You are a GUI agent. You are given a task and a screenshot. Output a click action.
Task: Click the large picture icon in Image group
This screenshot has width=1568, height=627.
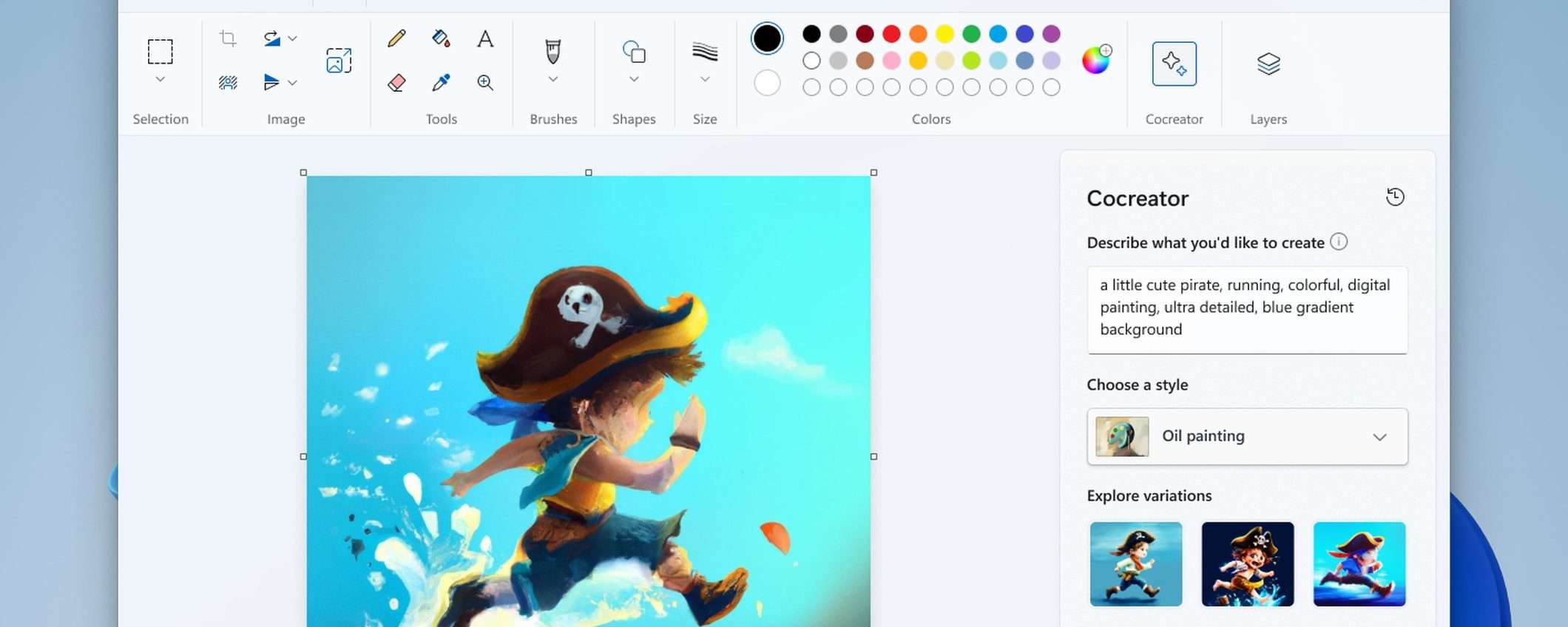click(339, 61)
